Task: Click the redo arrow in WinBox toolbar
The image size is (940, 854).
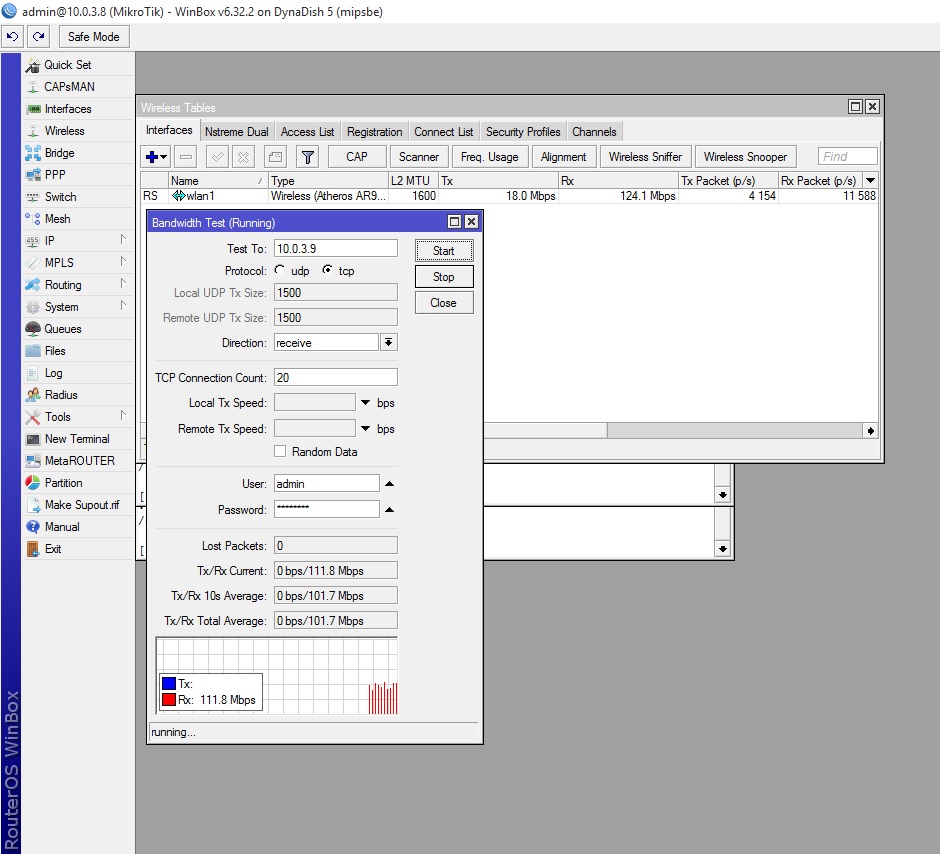Action: (38, 37)
